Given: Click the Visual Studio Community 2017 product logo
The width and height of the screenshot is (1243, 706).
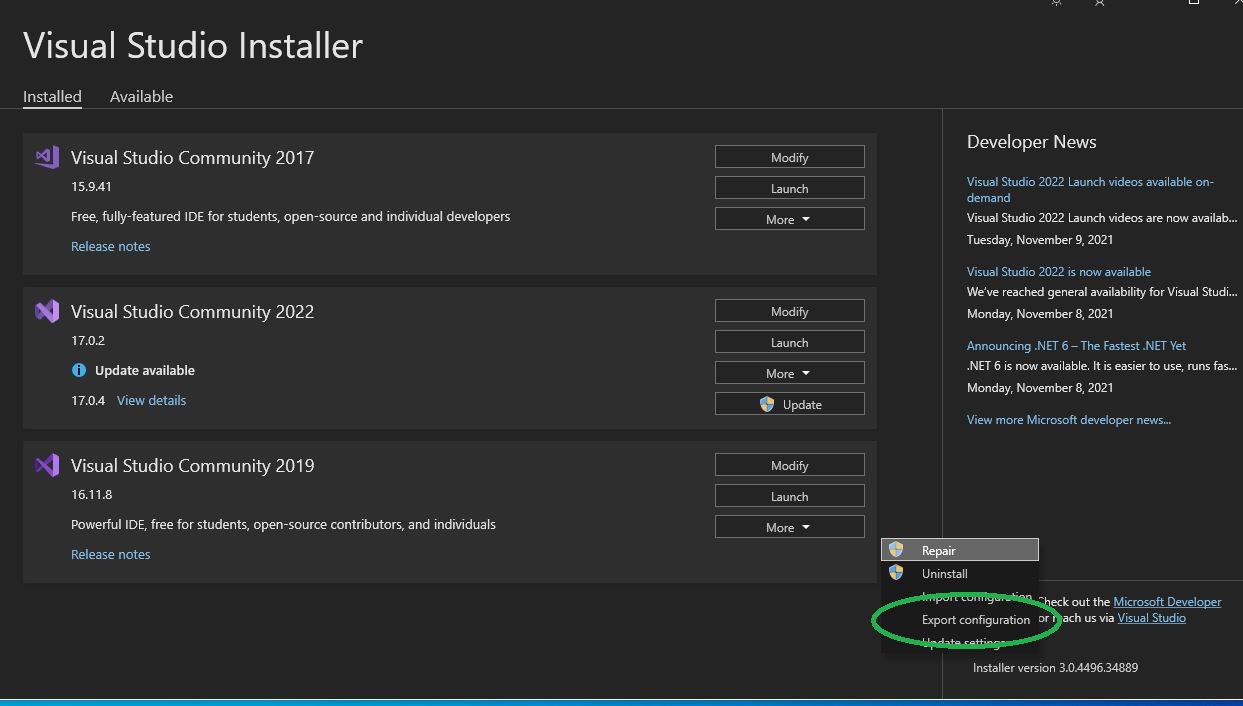Looking at the screenshot, I should pos(46,157).
